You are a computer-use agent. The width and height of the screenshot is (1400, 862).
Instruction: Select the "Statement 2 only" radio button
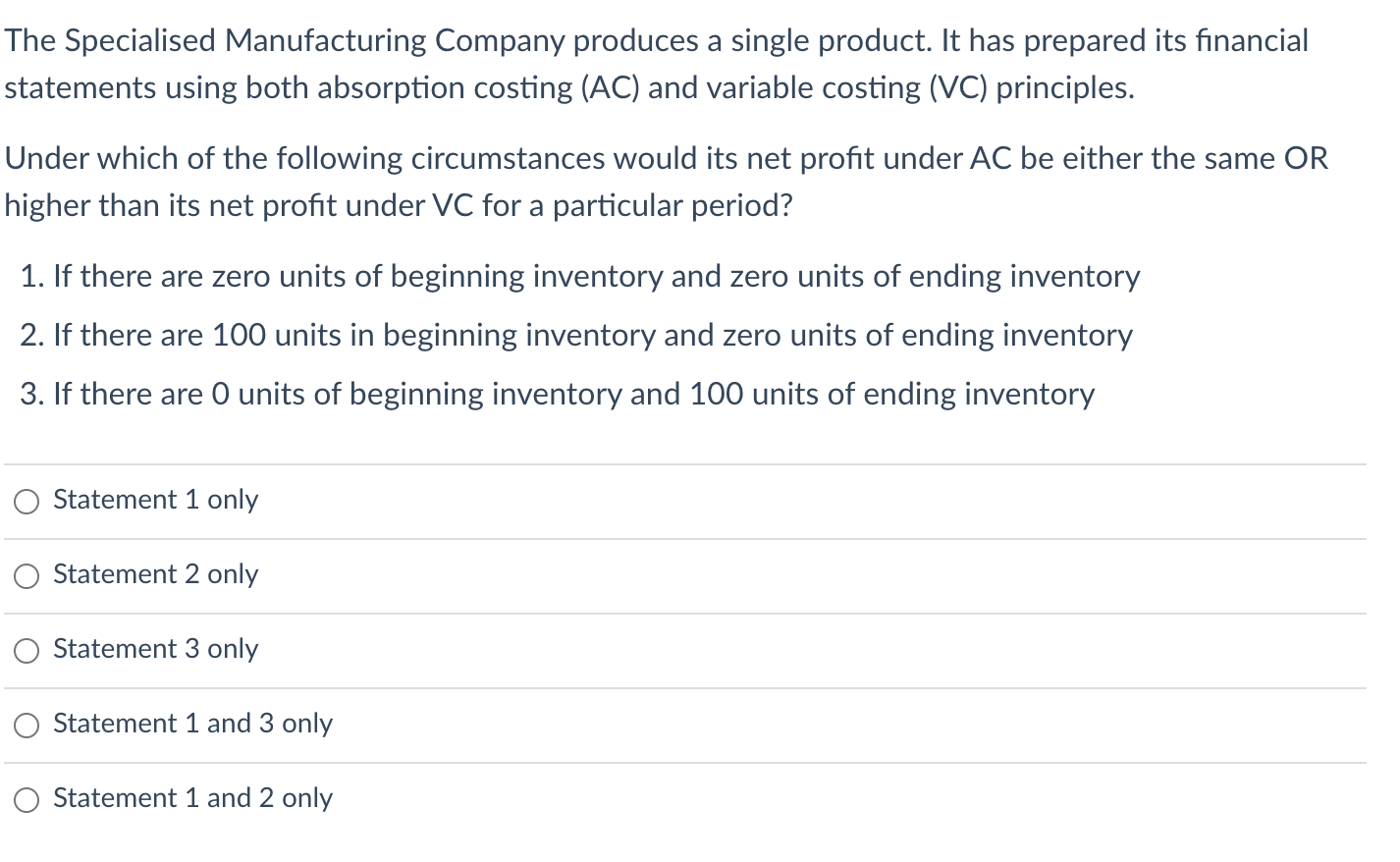point(27,575)
